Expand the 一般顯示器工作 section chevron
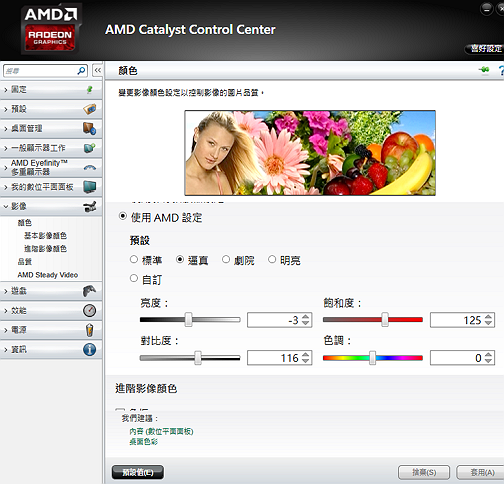504x484 pixels. click(x=6, y=148)
